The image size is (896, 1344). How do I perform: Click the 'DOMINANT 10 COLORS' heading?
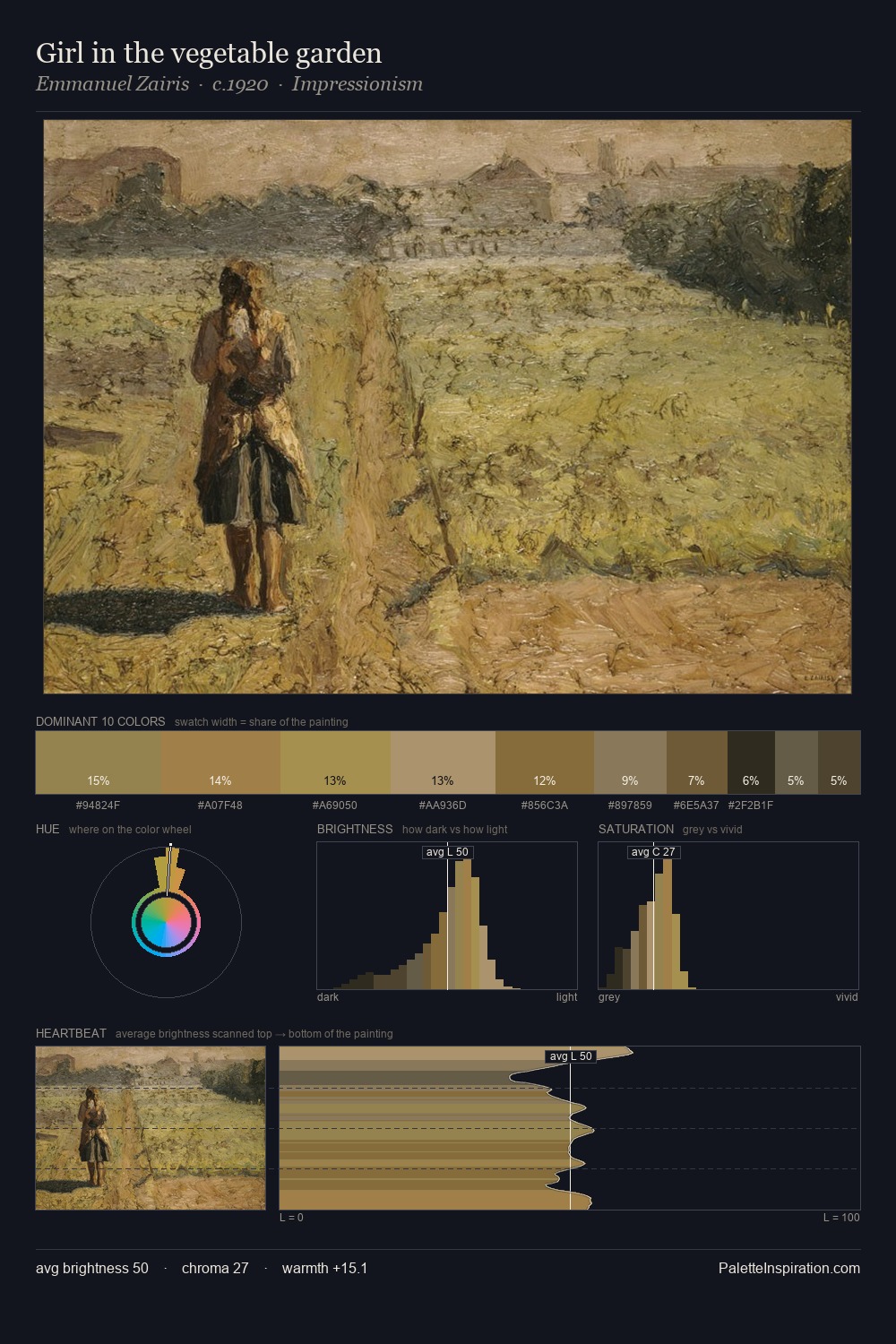pos(100,721)
